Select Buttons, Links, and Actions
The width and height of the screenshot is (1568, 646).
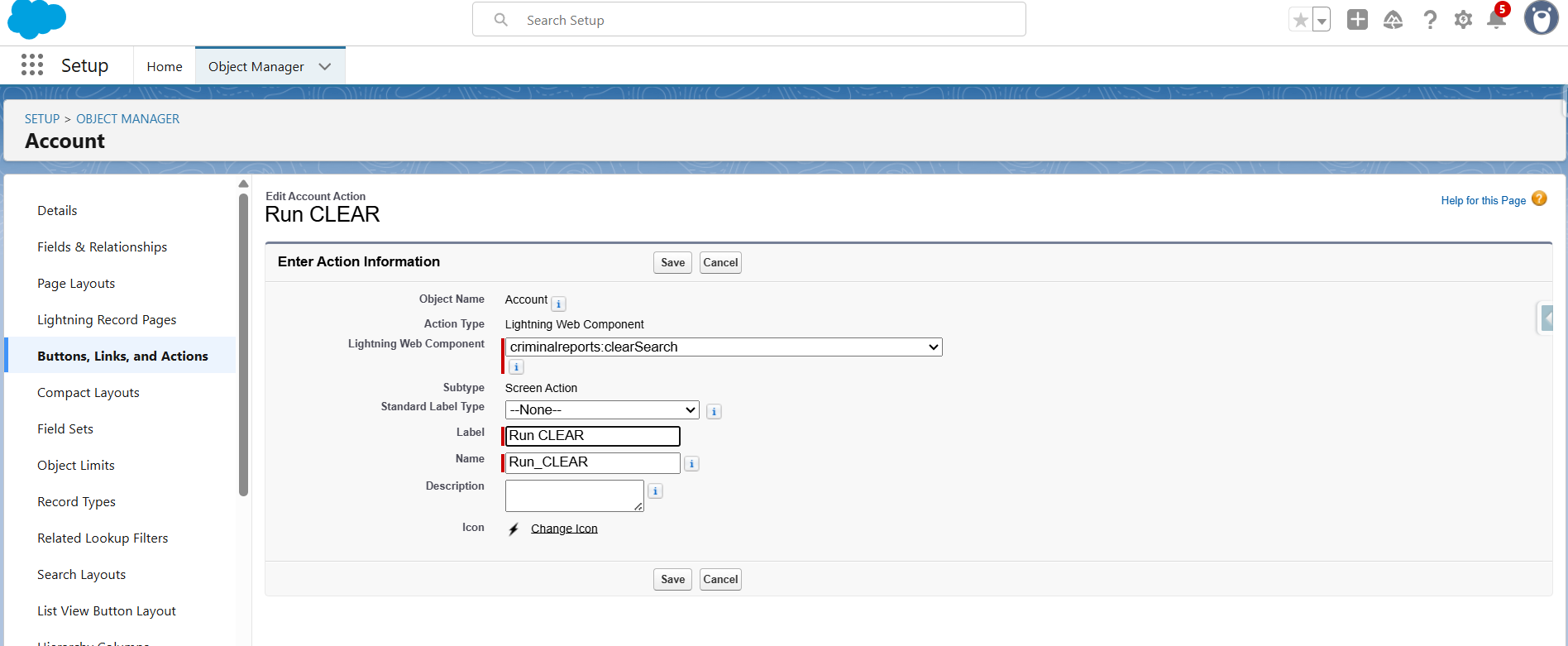(122, 356)
